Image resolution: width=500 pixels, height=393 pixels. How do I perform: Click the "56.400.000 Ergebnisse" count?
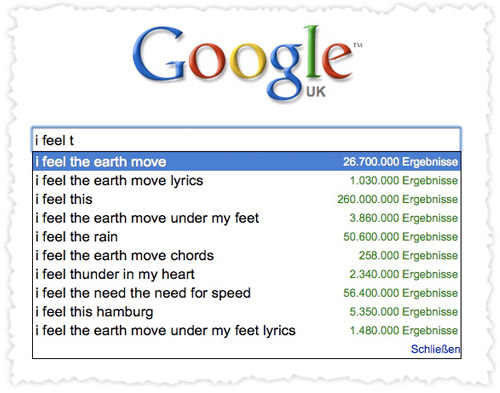pyautogui.click(x=400, y=293)
